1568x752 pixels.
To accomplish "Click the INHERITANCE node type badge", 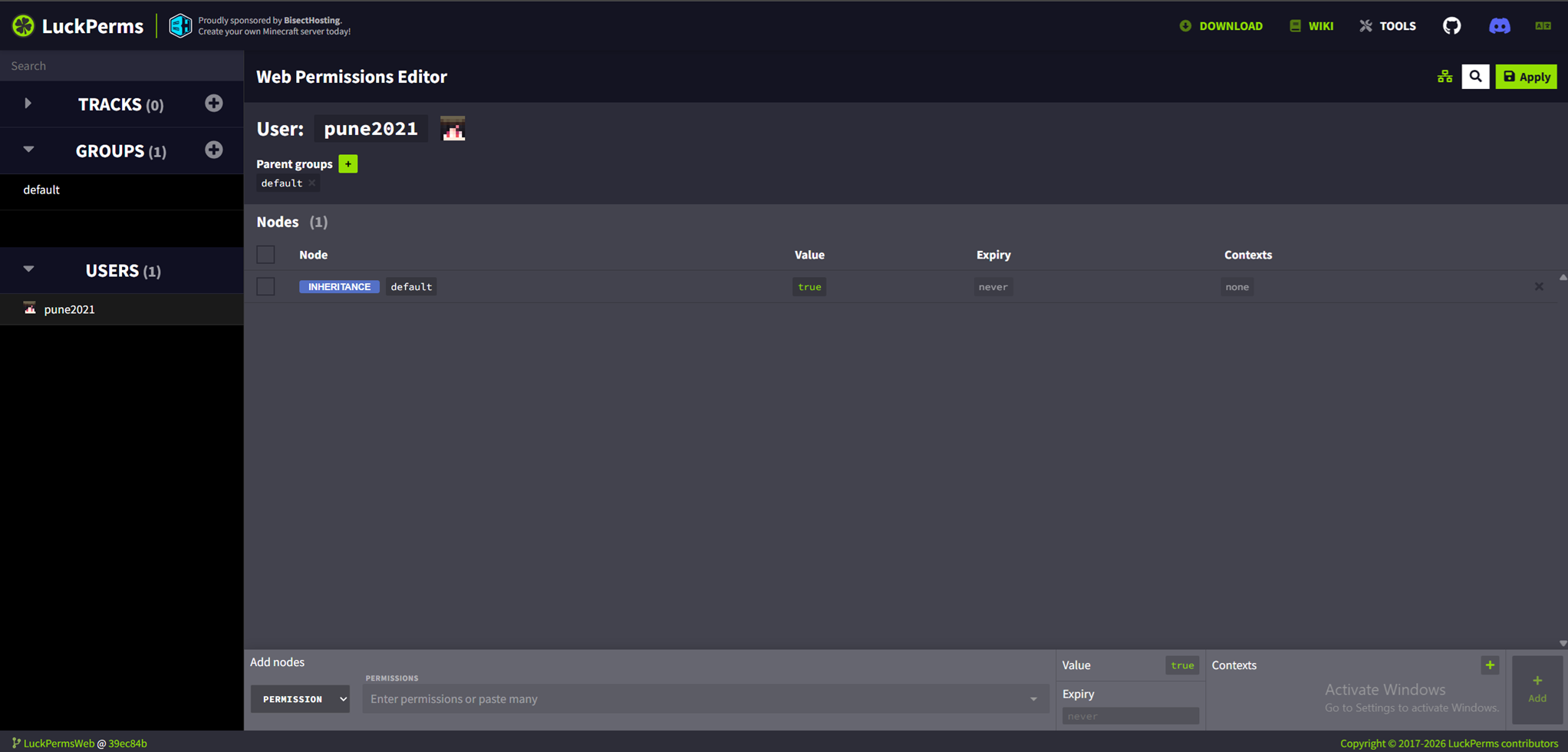I will (339, 287).
